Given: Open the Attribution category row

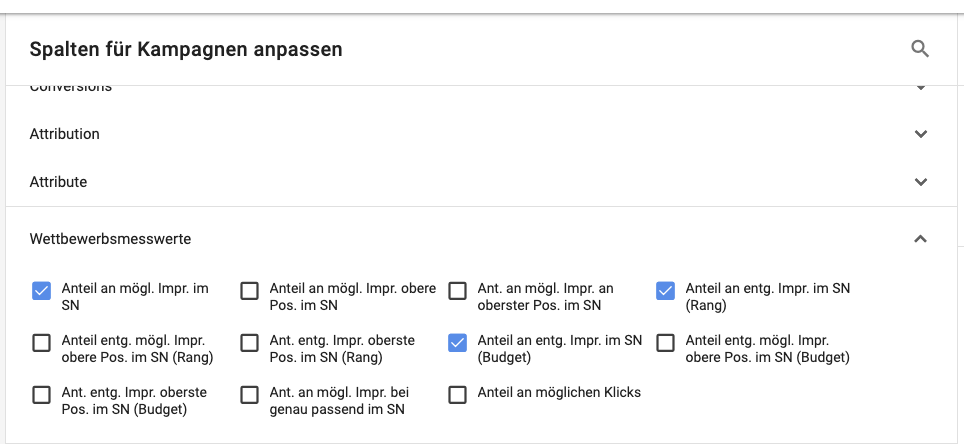Looking at the screenshot, I should (65, 134).
